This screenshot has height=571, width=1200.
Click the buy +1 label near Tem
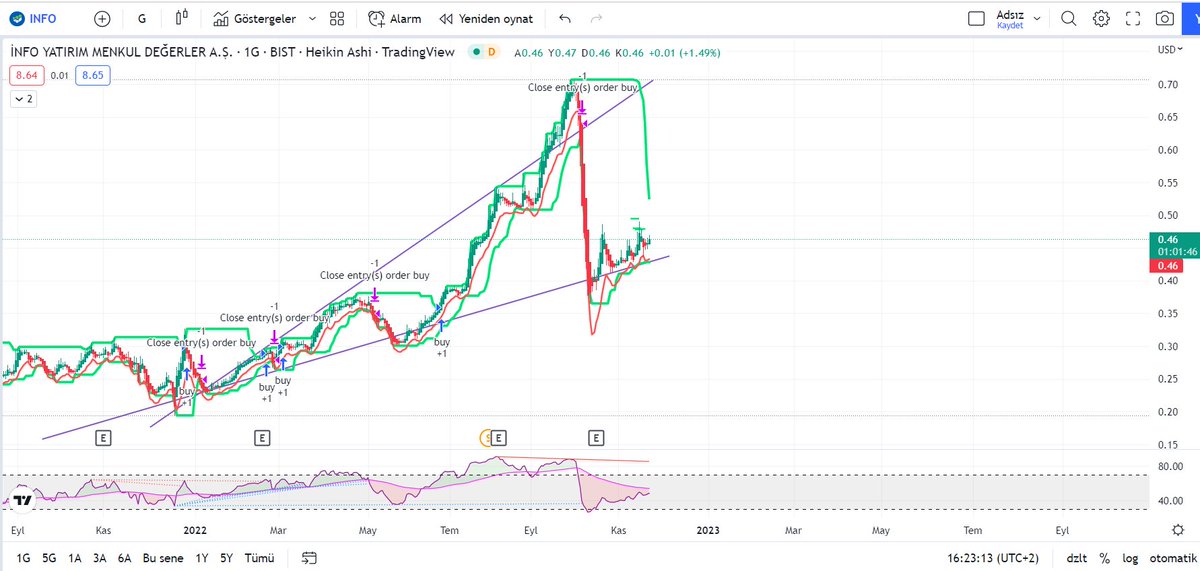[x=442, y=347]
